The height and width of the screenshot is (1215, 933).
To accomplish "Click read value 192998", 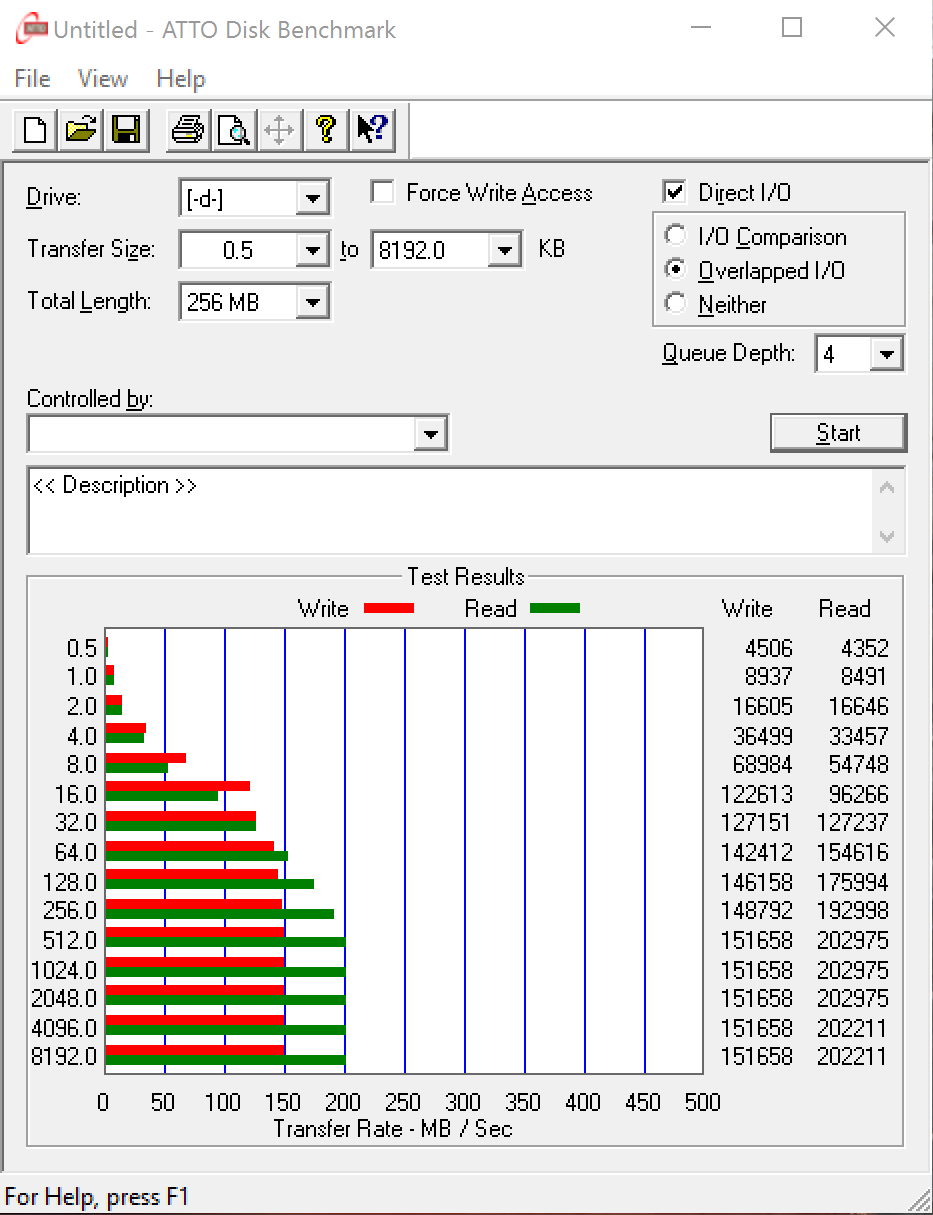I will tap(851, 911).
